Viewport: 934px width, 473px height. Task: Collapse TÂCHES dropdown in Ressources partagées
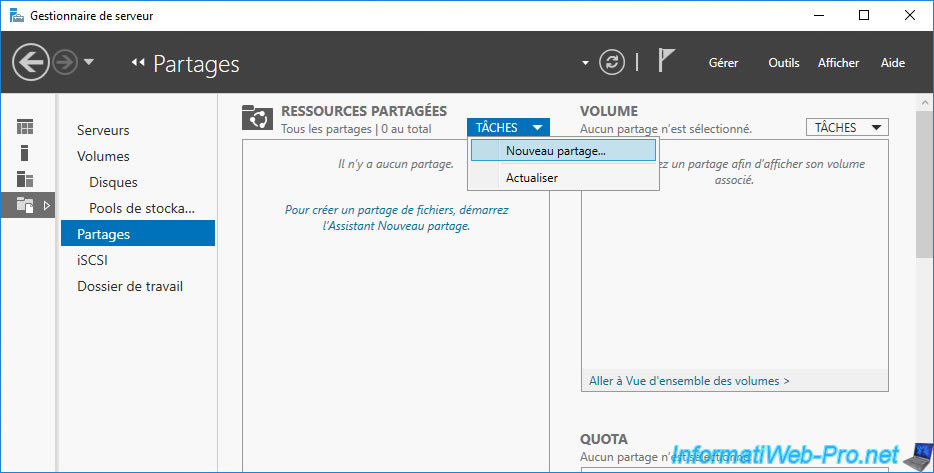[x=509, y=127]
